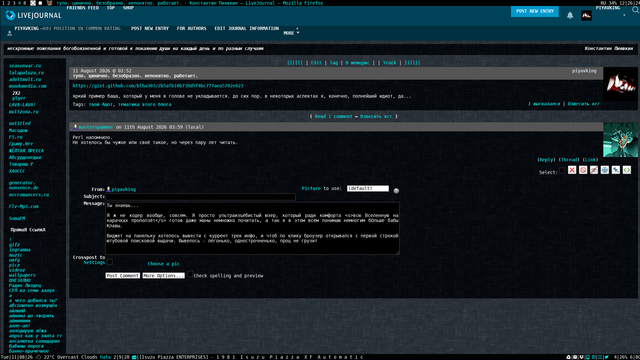Click the Tag entry link
The image size is (640, 360).
[x=333, y=63]
